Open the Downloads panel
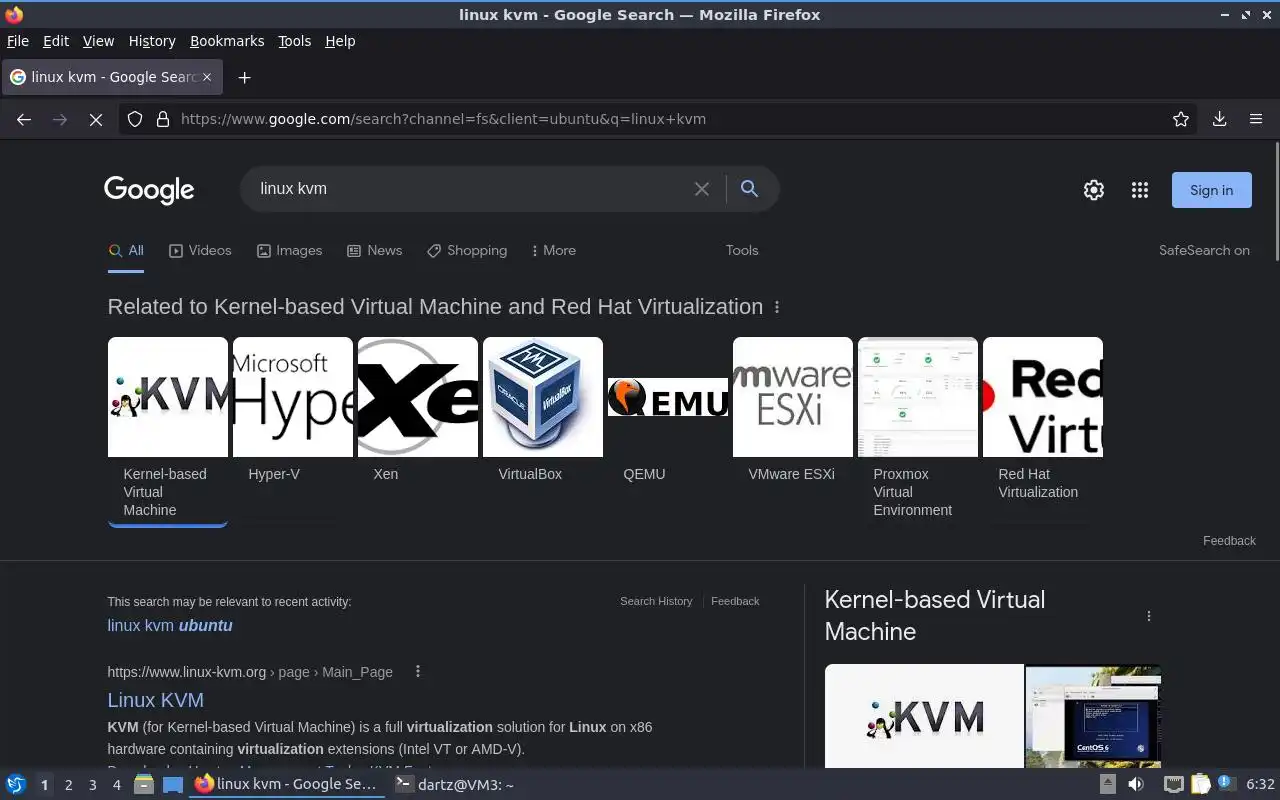The image size is (1280, 800). [1219, 119]
